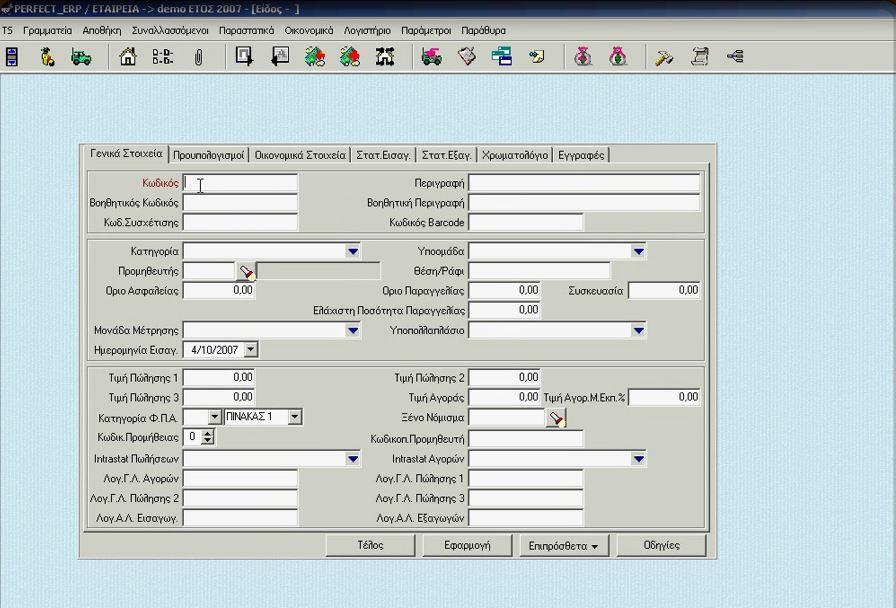Decrease Κωδικ.Προμήθειας with the down arrow
This screenshot has width=896, height=608.
207,441
